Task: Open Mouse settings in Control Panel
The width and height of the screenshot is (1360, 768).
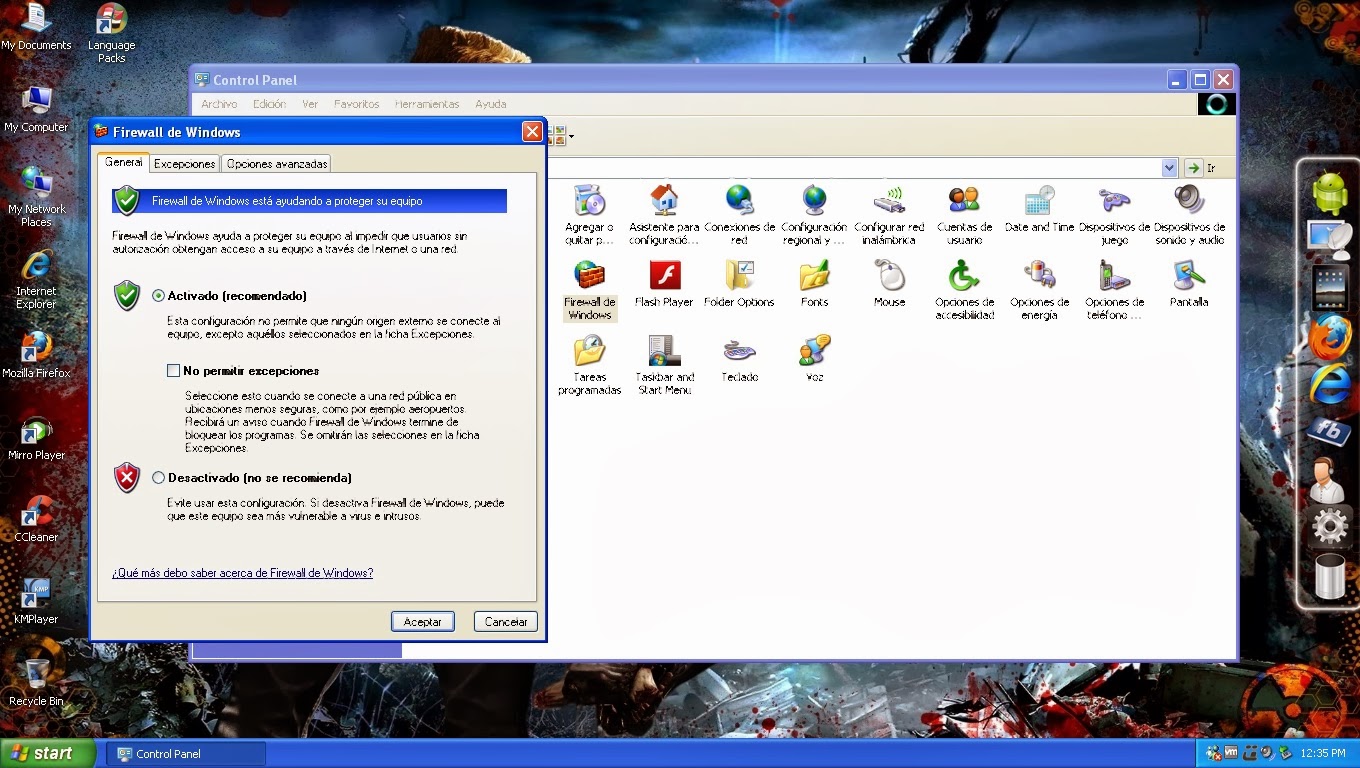Action: [x=889, y=283]
